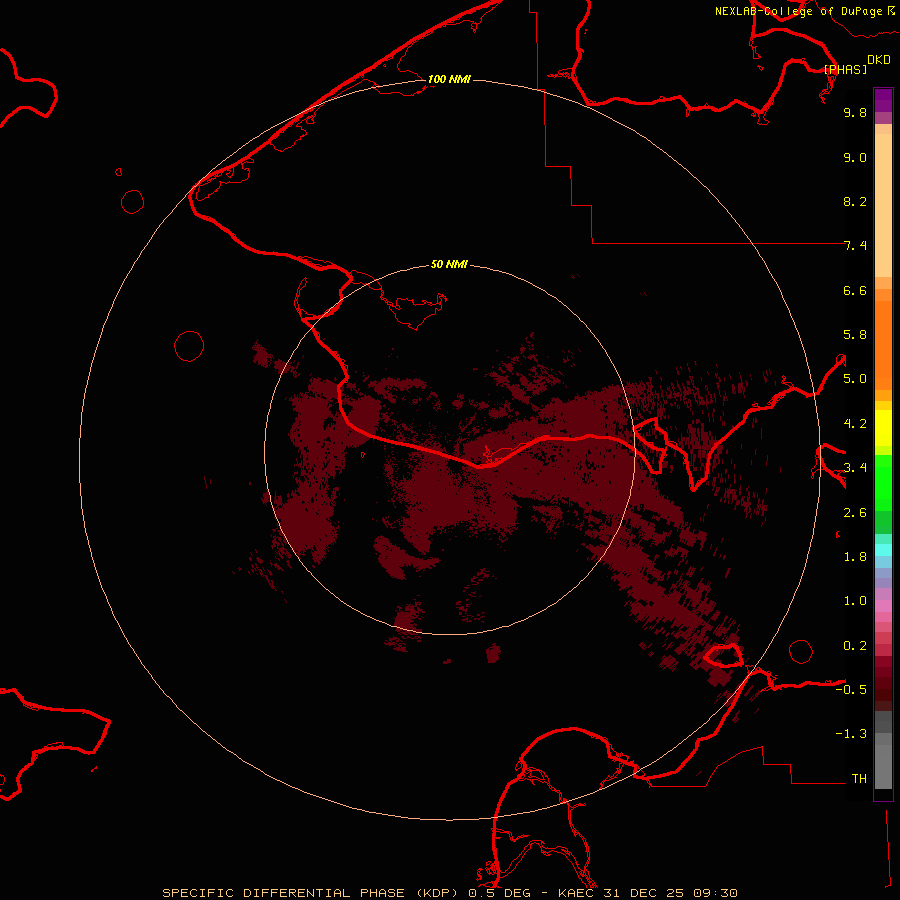This screenshot has height=900, width=900.
Task: Click the 9.8 value on color scale
Action: [855, 112]
